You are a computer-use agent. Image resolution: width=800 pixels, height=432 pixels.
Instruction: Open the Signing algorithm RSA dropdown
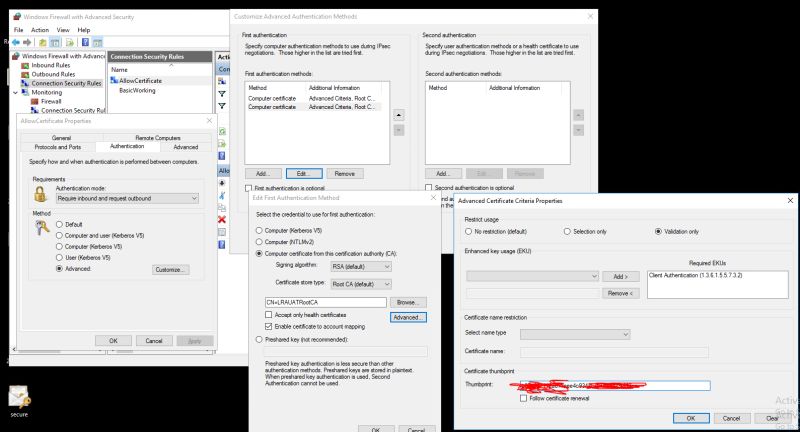click(x=361, y=267)
